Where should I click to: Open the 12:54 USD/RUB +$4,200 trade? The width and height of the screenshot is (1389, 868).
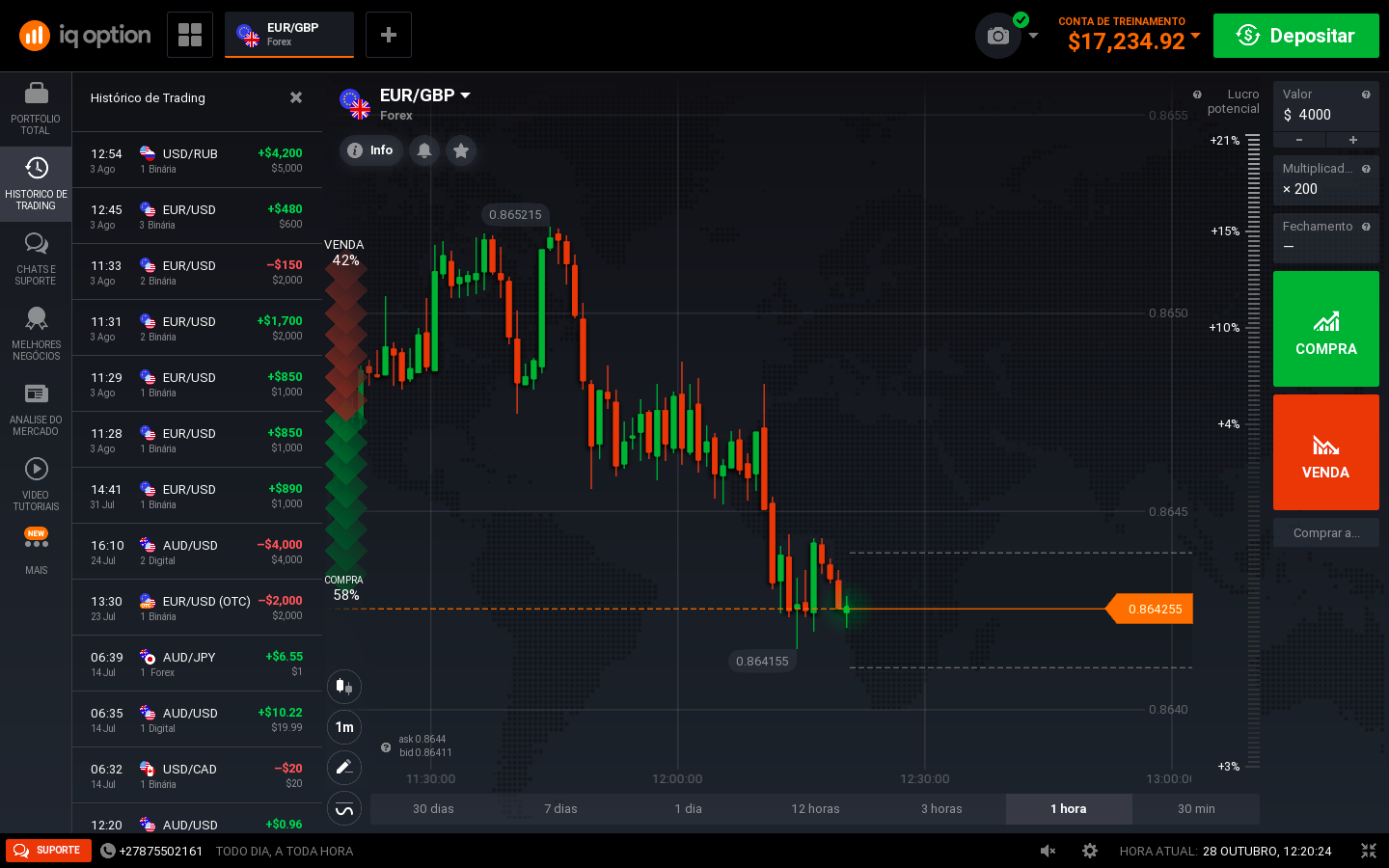[197, 160]
